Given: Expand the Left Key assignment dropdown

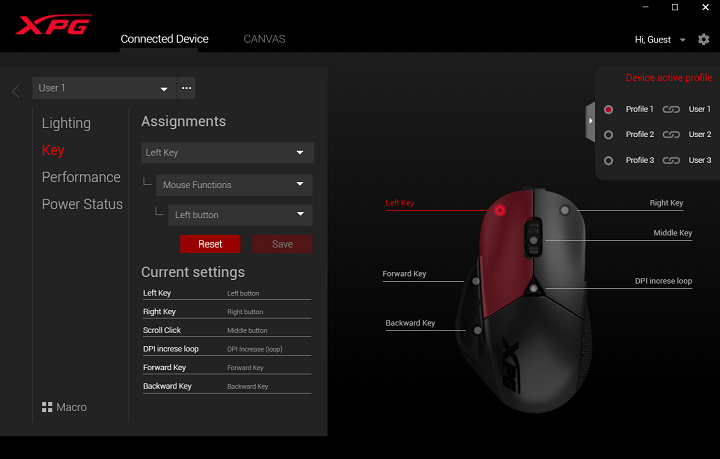Looking at the screenshot, I should click(x=227, y=153).
